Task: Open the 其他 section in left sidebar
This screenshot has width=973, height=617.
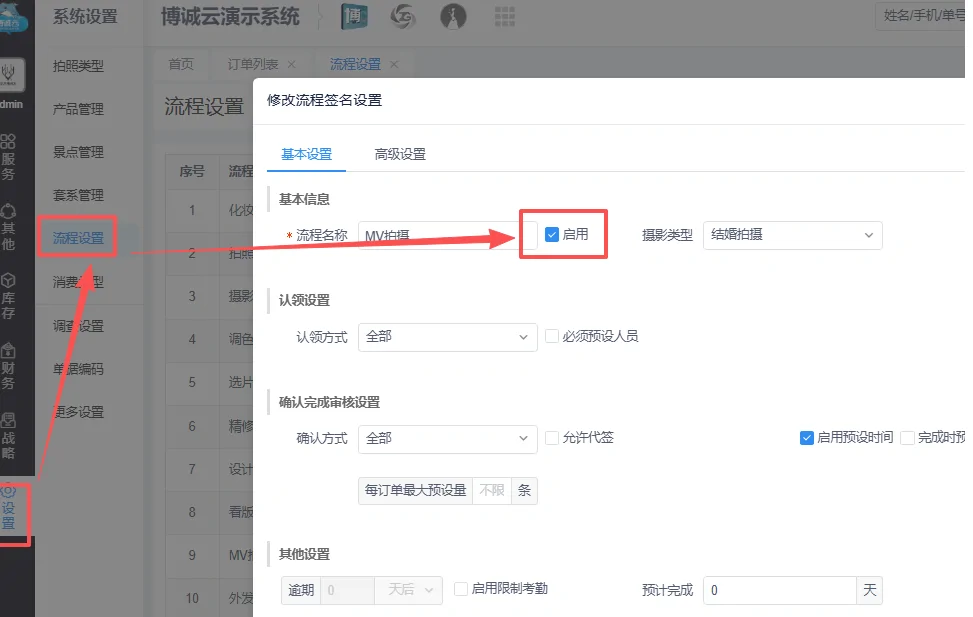Action: (x=8, y=227)
